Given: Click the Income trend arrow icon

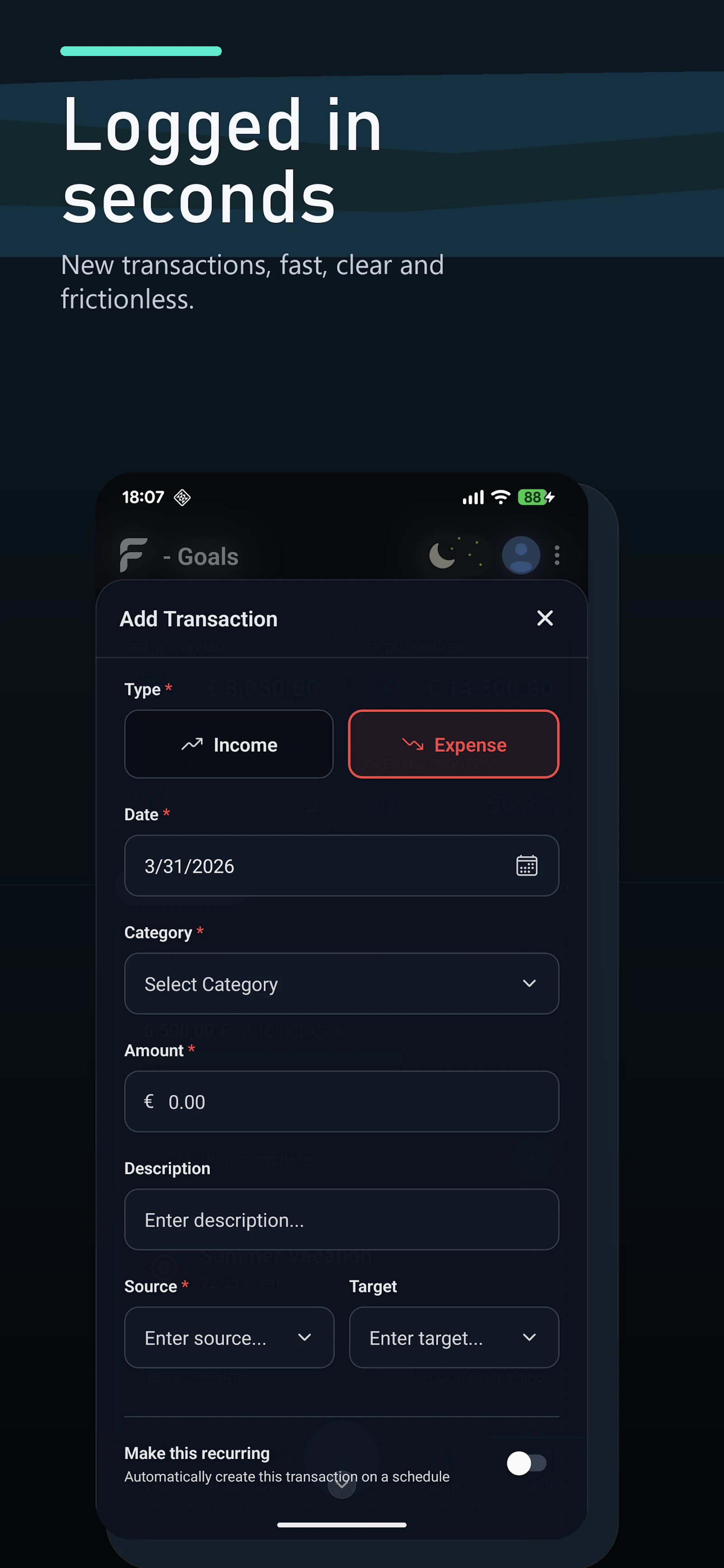Looking at the screenshot, I should click(x=192, y=744).
